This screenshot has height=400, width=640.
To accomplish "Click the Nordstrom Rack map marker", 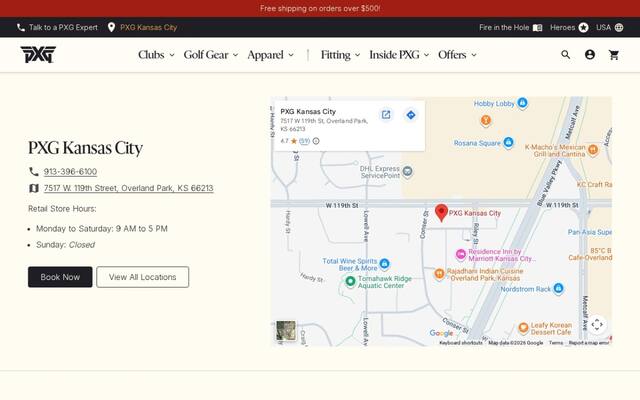I will pyautogui.click(x=558, y=288).
